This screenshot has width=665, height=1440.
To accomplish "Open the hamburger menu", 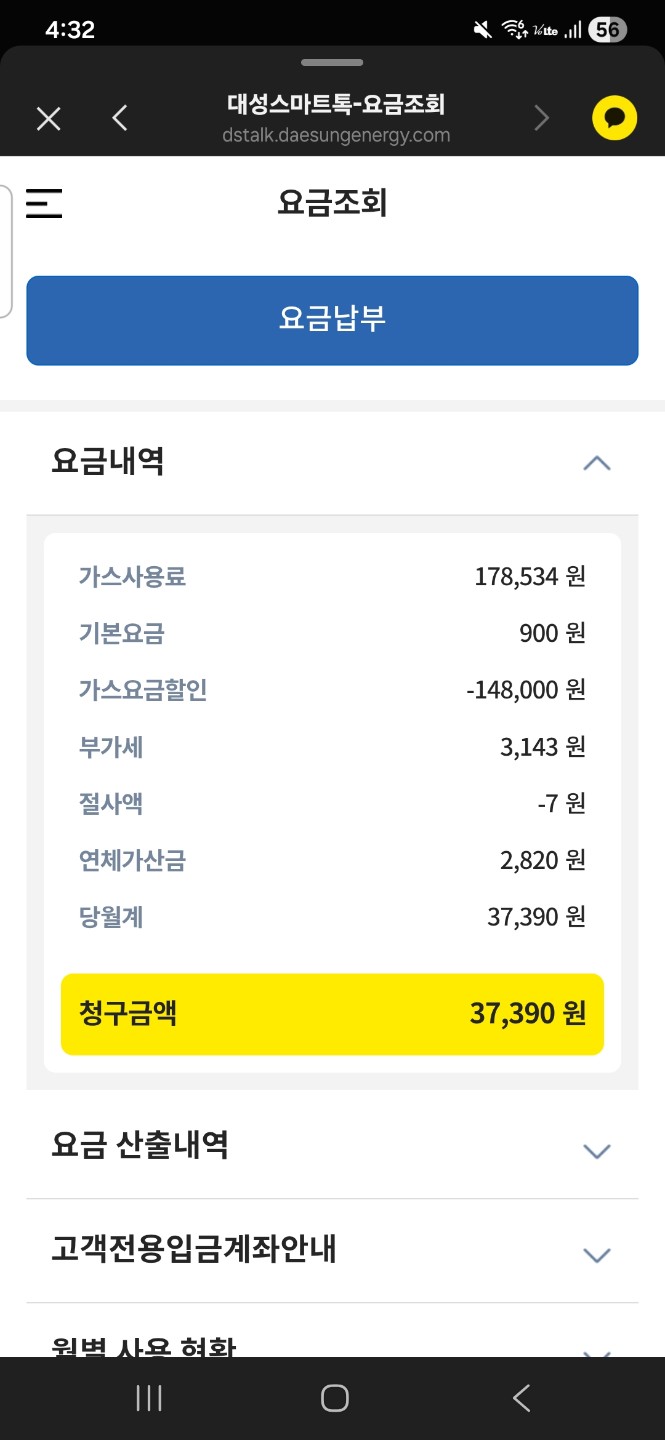I will click(x=44, y=203).
